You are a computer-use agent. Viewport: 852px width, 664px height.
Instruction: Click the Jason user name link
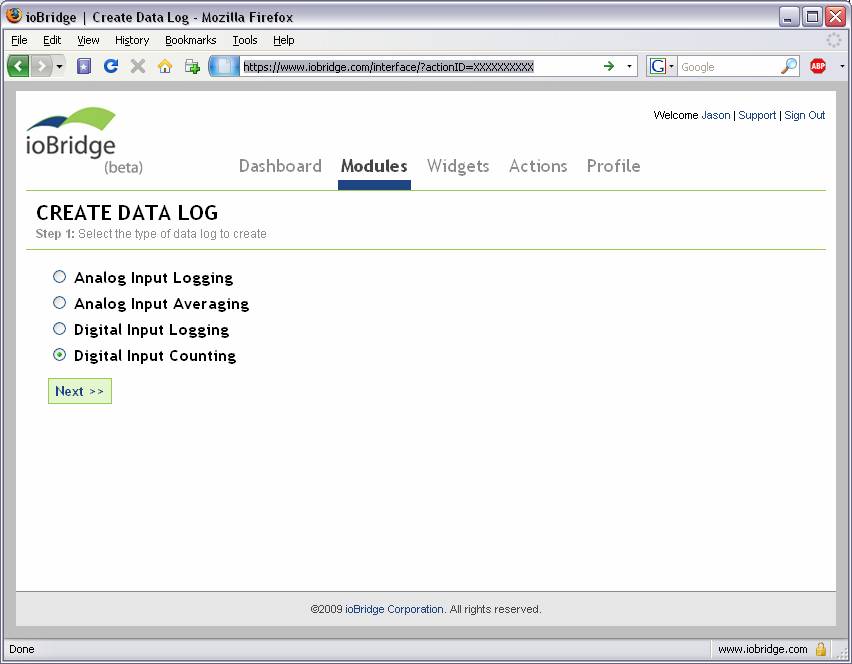point(716,115)
